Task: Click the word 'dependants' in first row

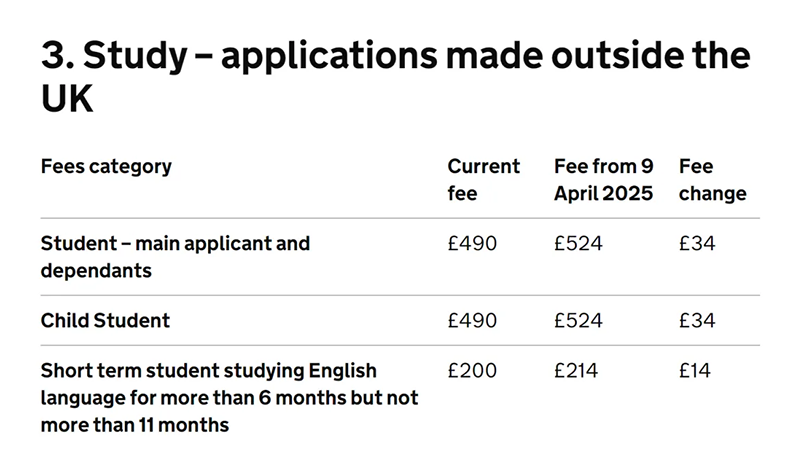Action: point(96,270)
